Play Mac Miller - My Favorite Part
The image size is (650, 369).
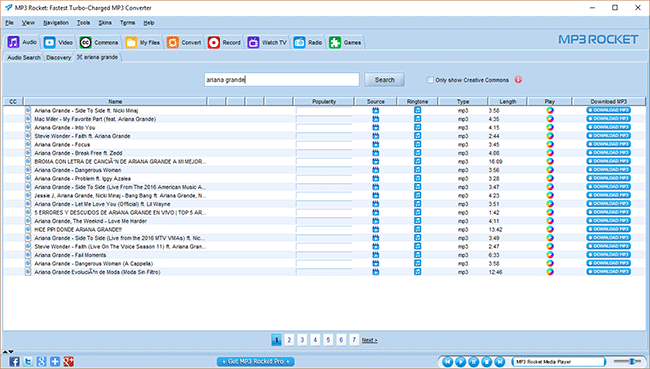(x=550, y=119)
